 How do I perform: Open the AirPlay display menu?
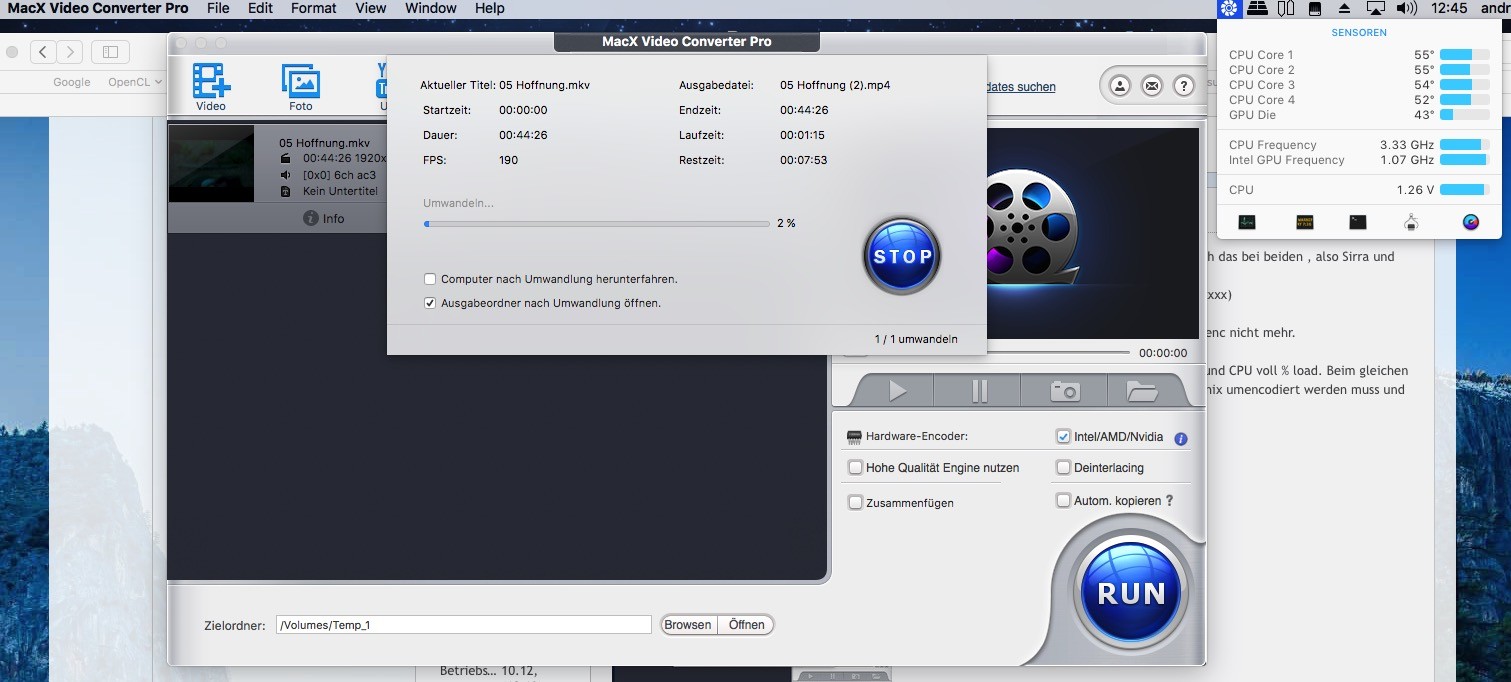(1375, 8)
